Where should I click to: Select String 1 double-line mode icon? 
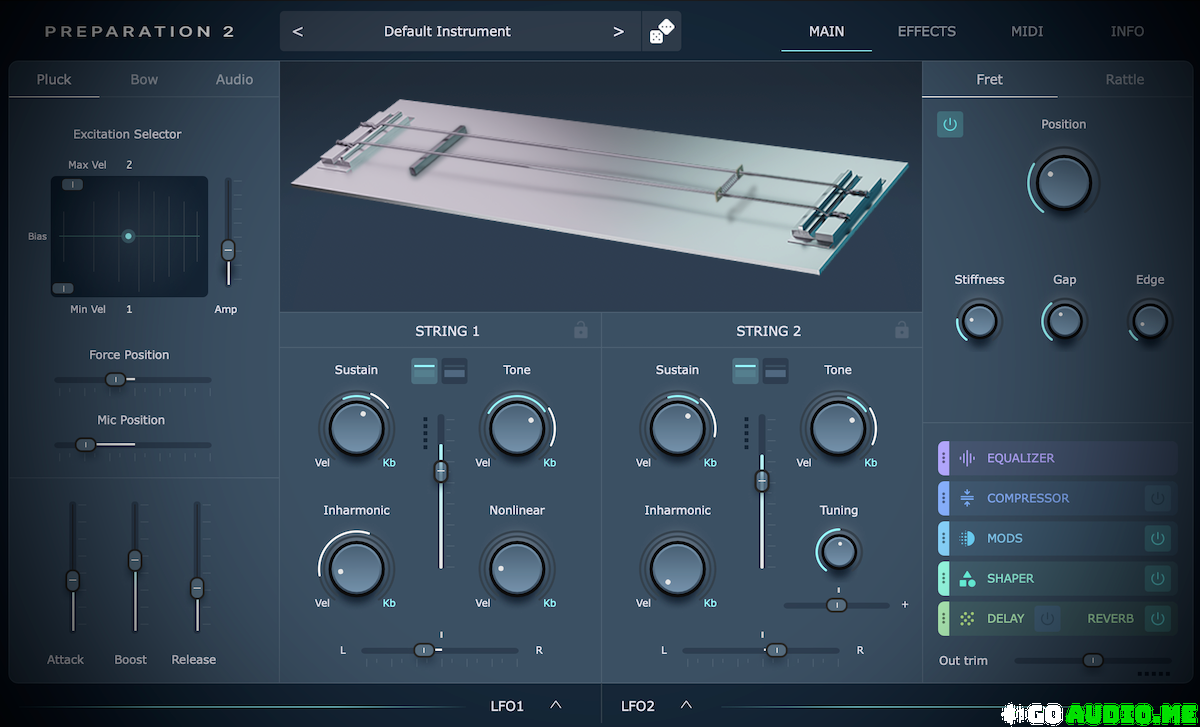coord(454,370)
